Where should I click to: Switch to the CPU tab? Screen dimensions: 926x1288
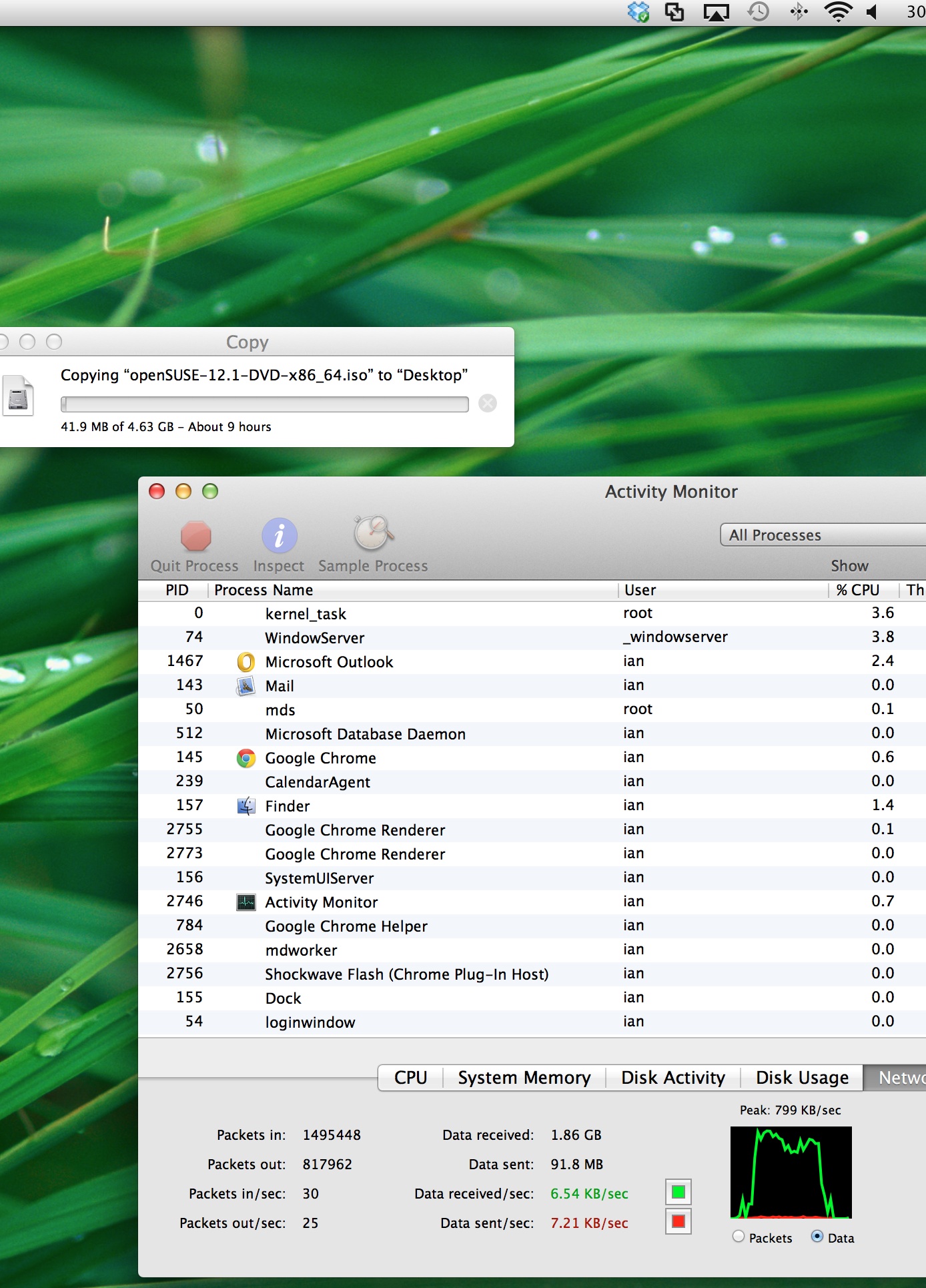(410, 1078)
